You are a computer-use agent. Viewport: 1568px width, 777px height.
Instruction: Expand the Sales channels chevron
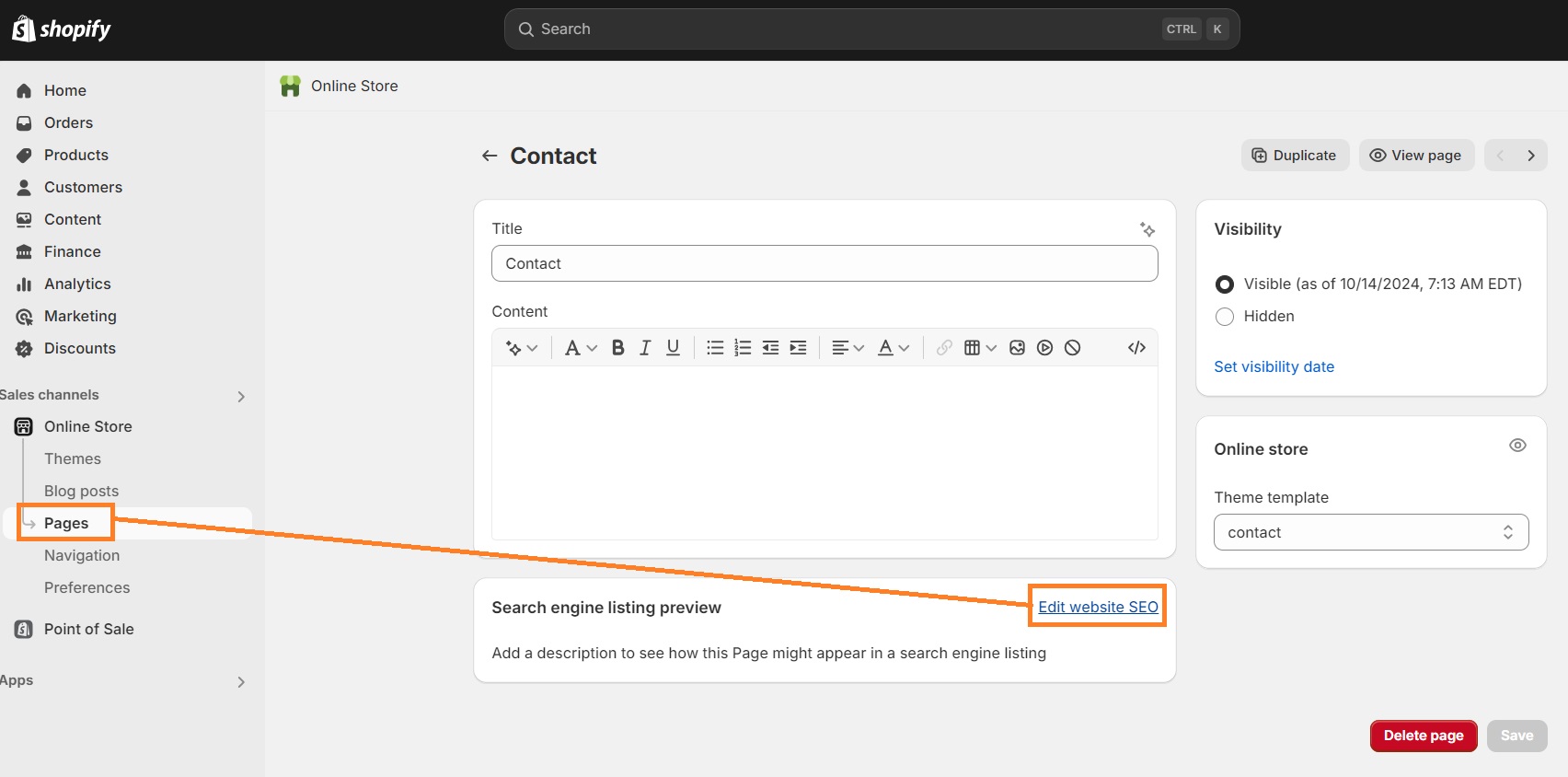pyautogui.click(x=241, y=397)
